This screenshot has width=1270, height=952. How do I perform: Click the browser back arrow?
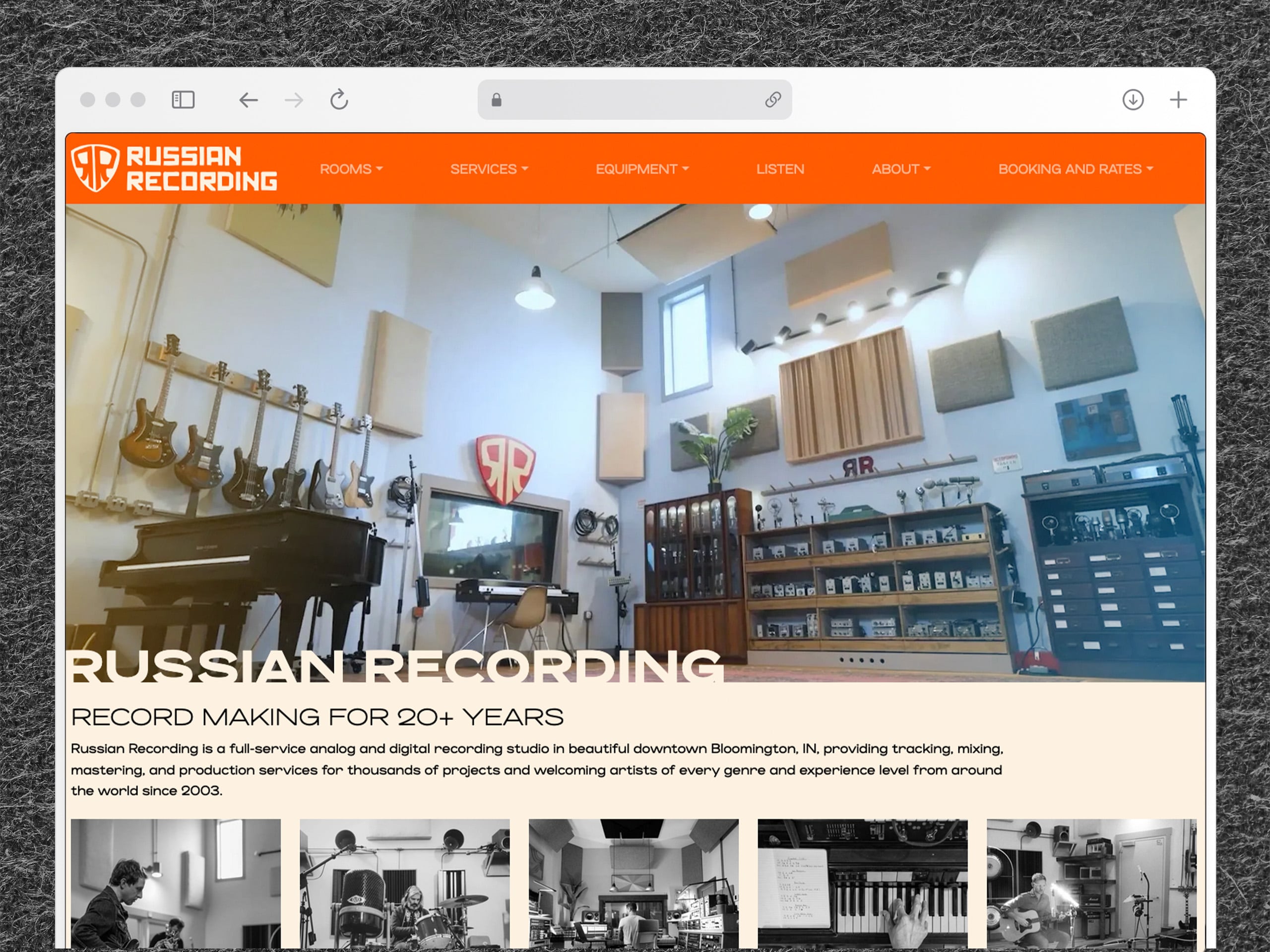(248, 100)
